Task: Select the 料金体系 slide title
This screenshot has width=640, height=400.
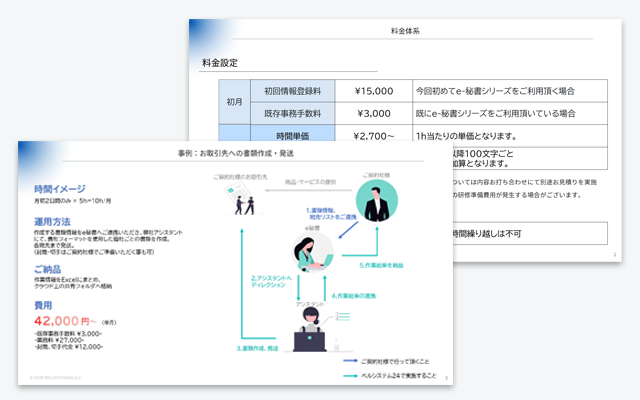Action: pos(410,32)
